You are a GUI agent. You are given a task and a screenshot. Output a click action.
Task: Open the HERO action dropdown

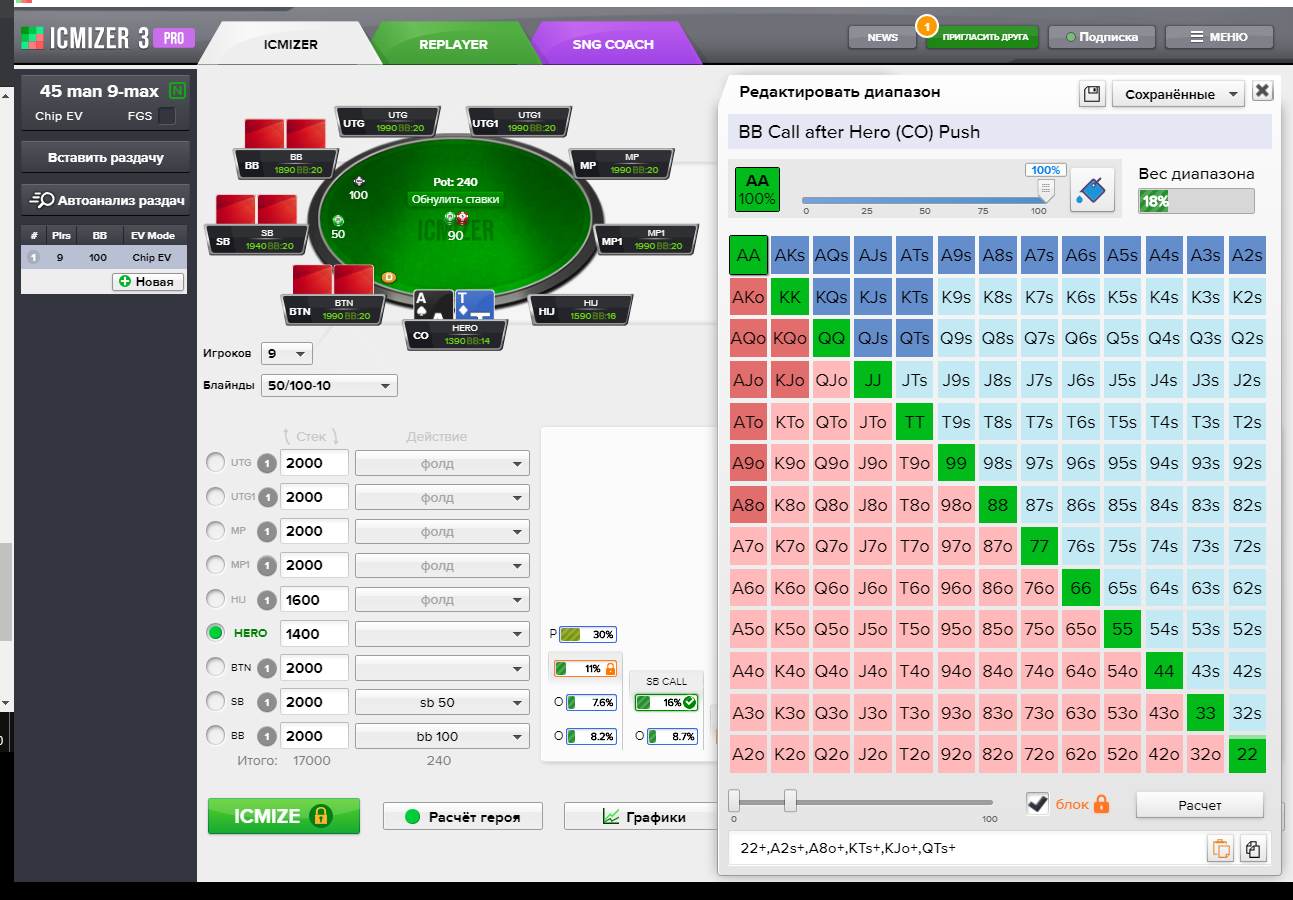442,633
